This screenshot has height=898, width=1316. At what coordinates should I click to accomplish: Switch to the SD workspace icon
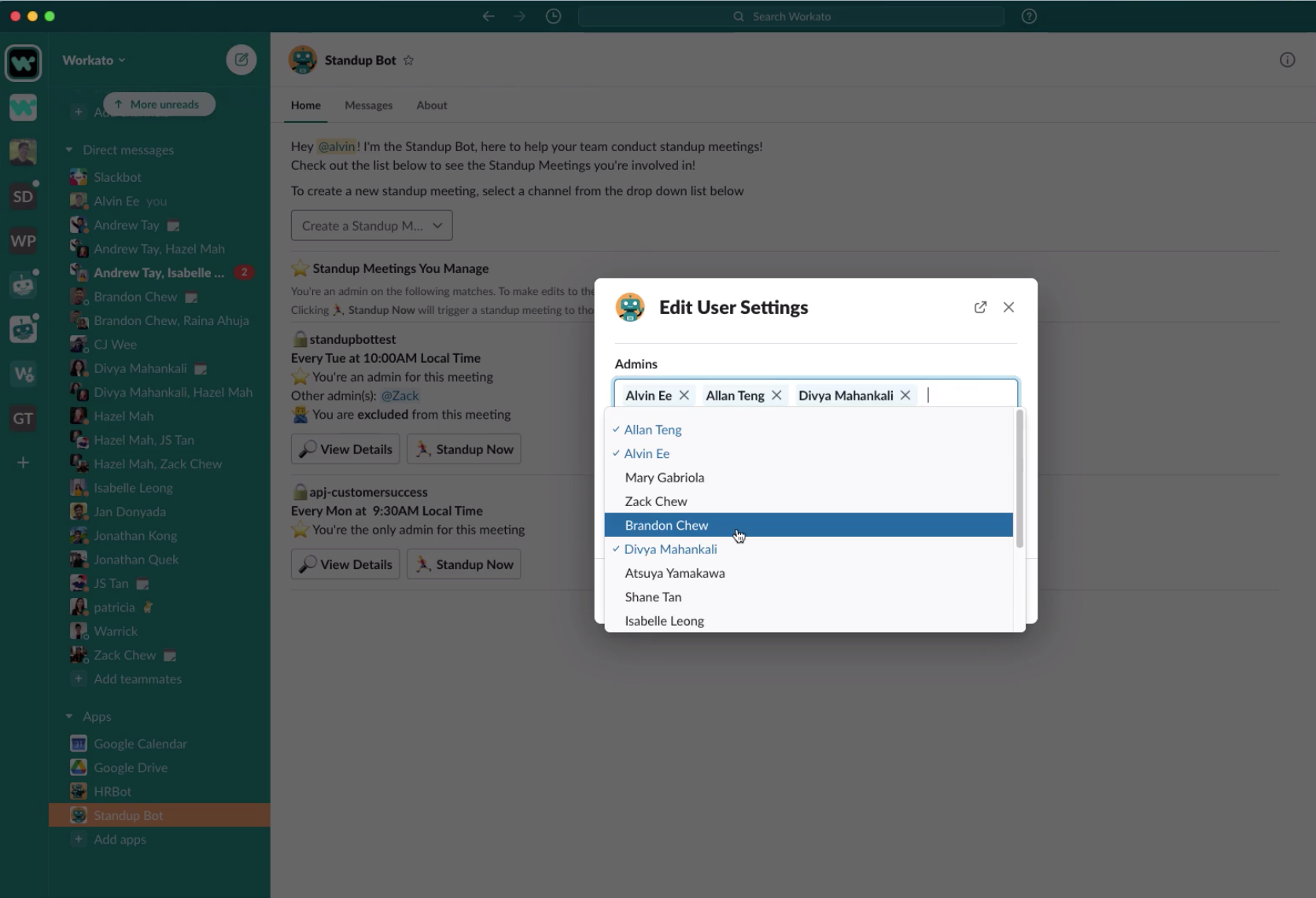coord(23,197)
